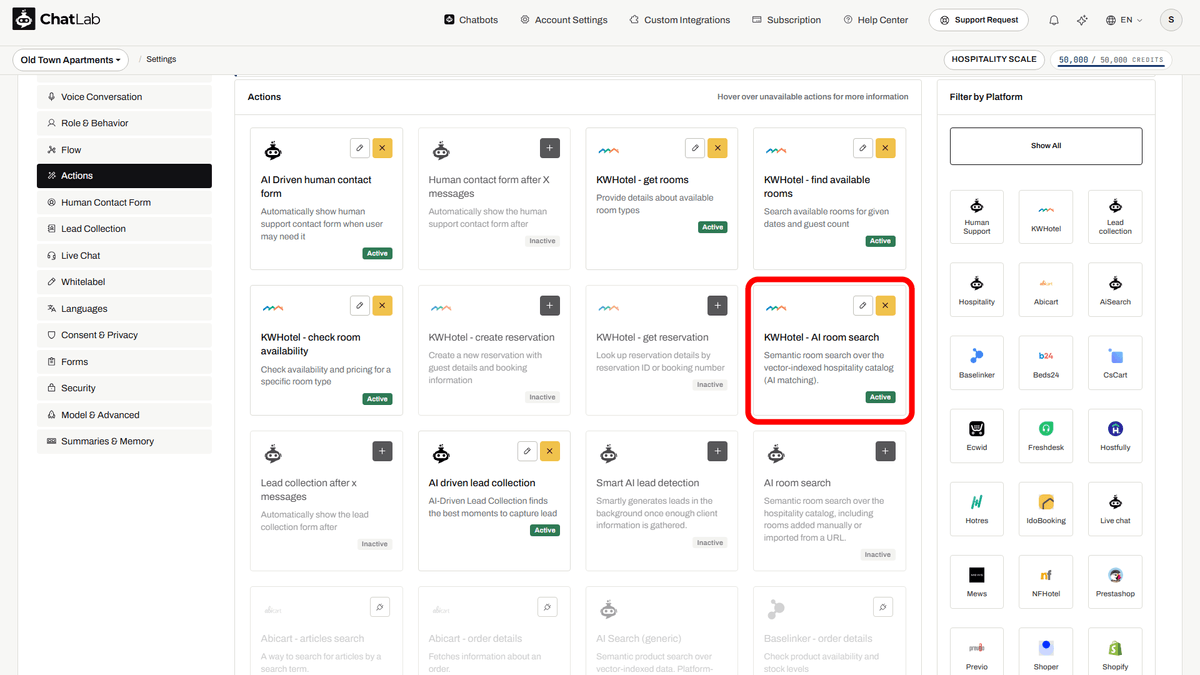Viewport: 1200px width, 675px height.
Task: Add Lead collection after x messages action
Action: tap(382, 451)
